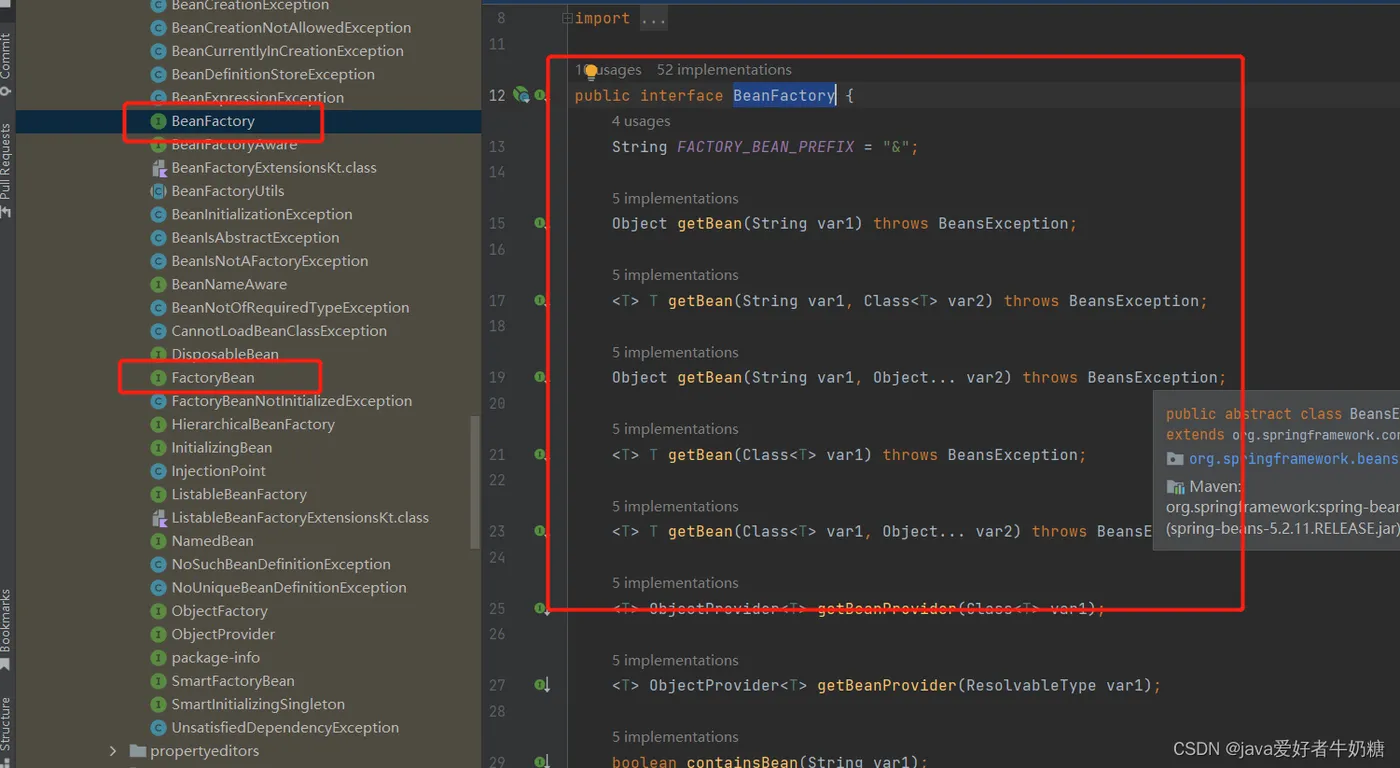The image size is (1400, 768).
Task: Click containsBean method name on line 29
Action: point(742,762)
